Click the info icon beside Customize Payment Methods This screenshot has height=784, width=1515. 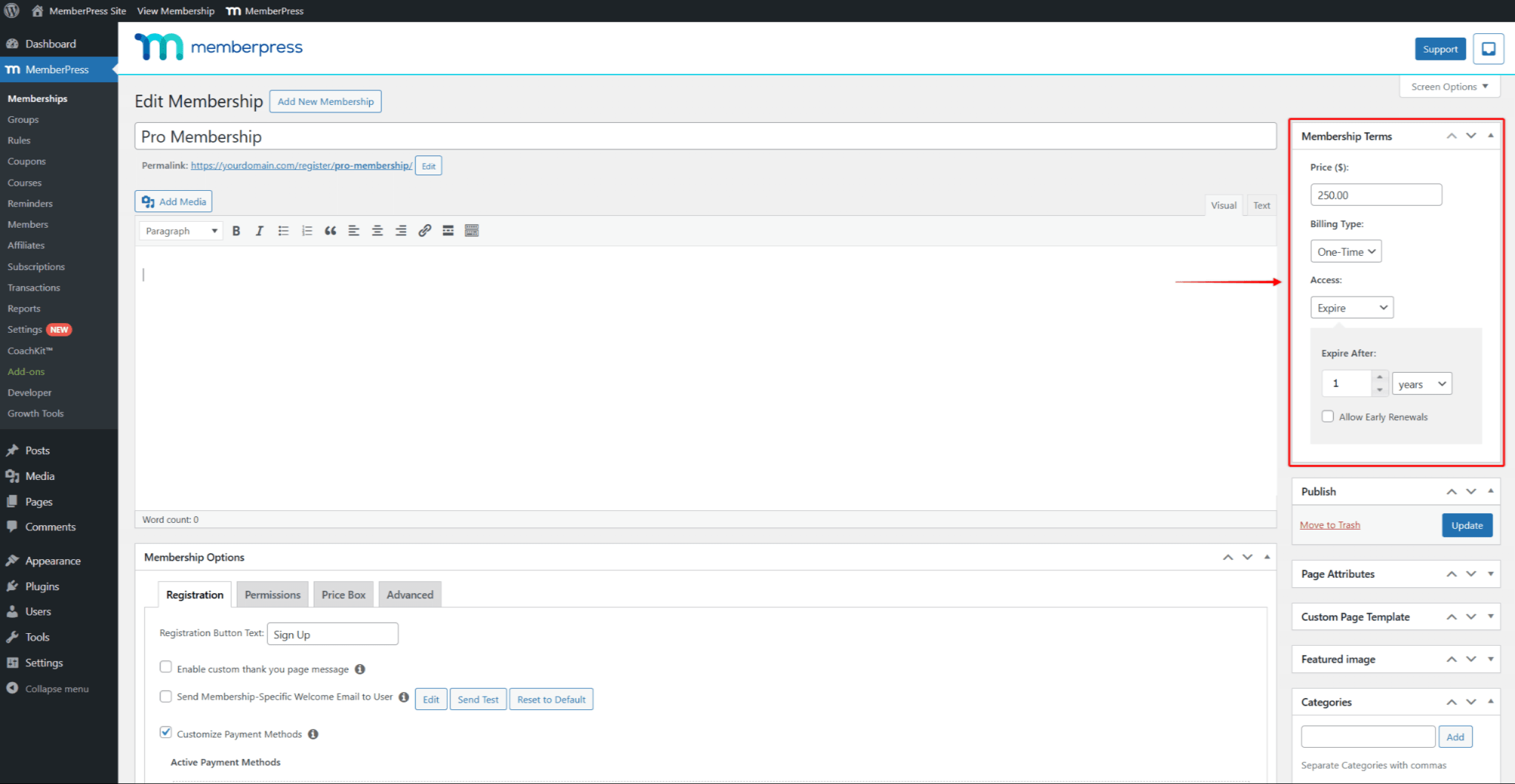(x=313, y=734)
